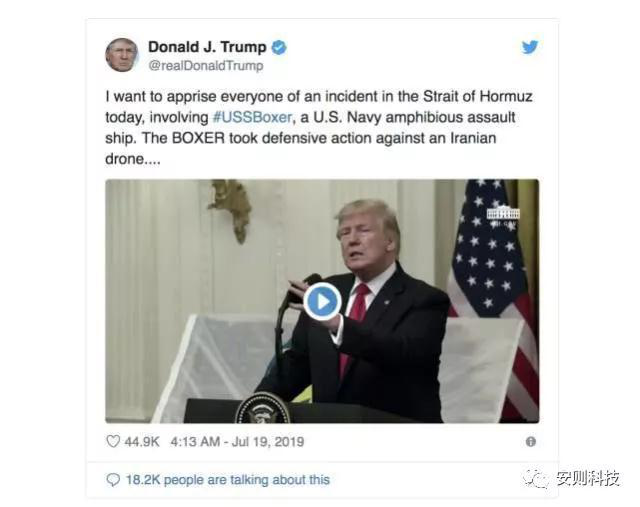Click the White House watermark in video
640x507 pixels.
503,216
